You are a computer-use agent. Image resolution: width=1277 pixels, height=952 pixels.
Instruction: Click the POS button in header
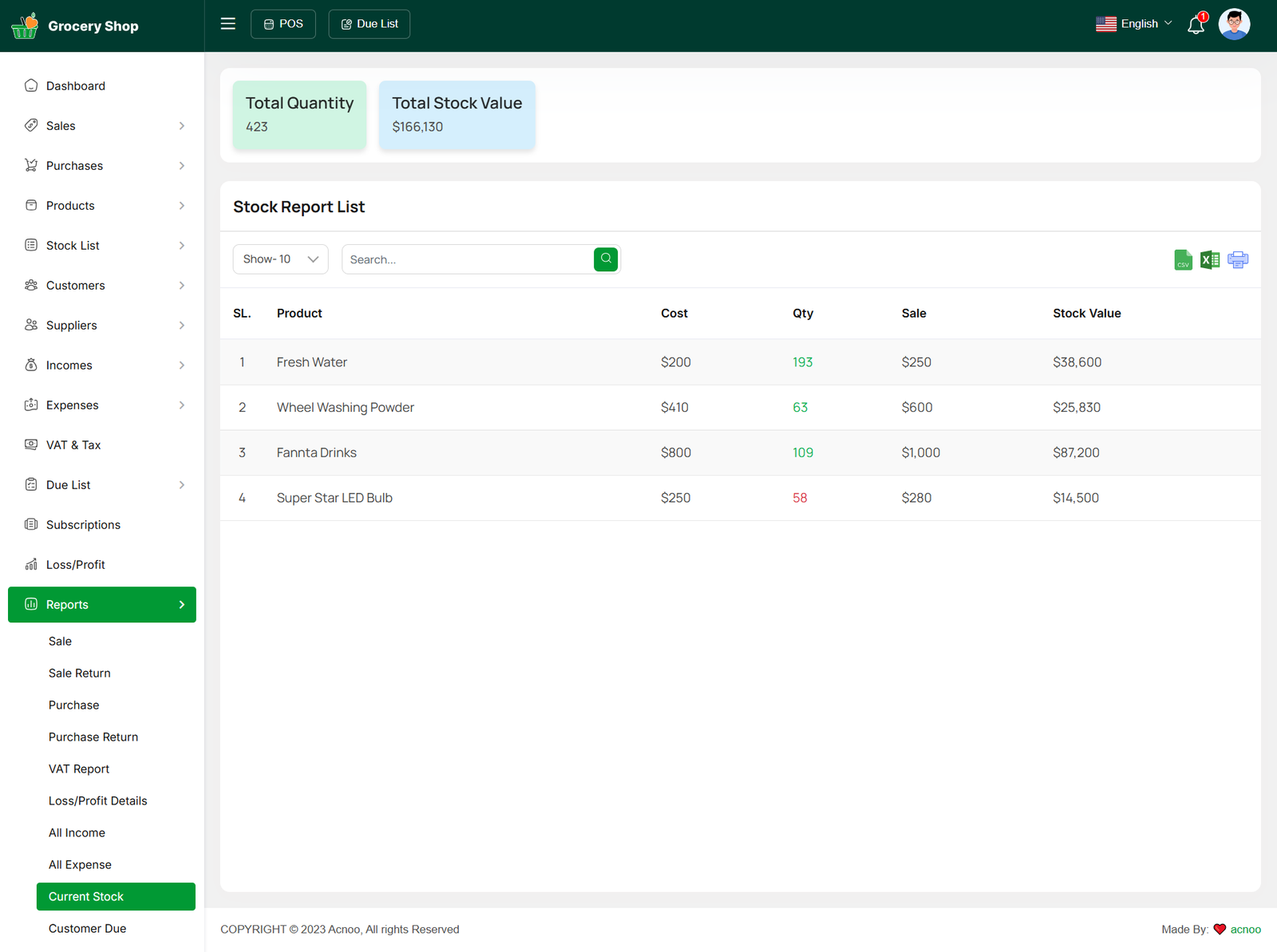click(x=283, y=24)
